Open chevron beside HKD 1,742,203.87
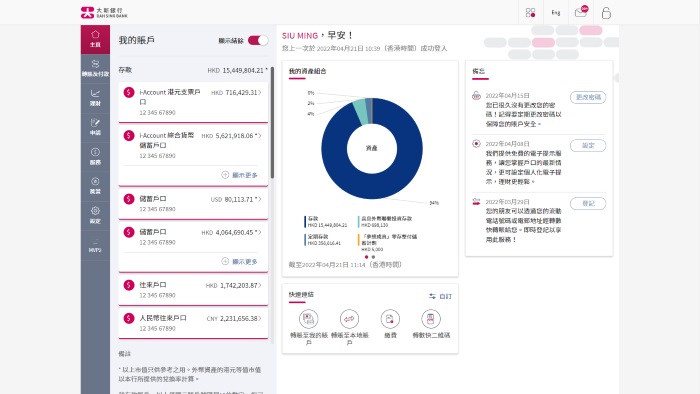This screenshot has width=700, height=394. tap(260, 285)
